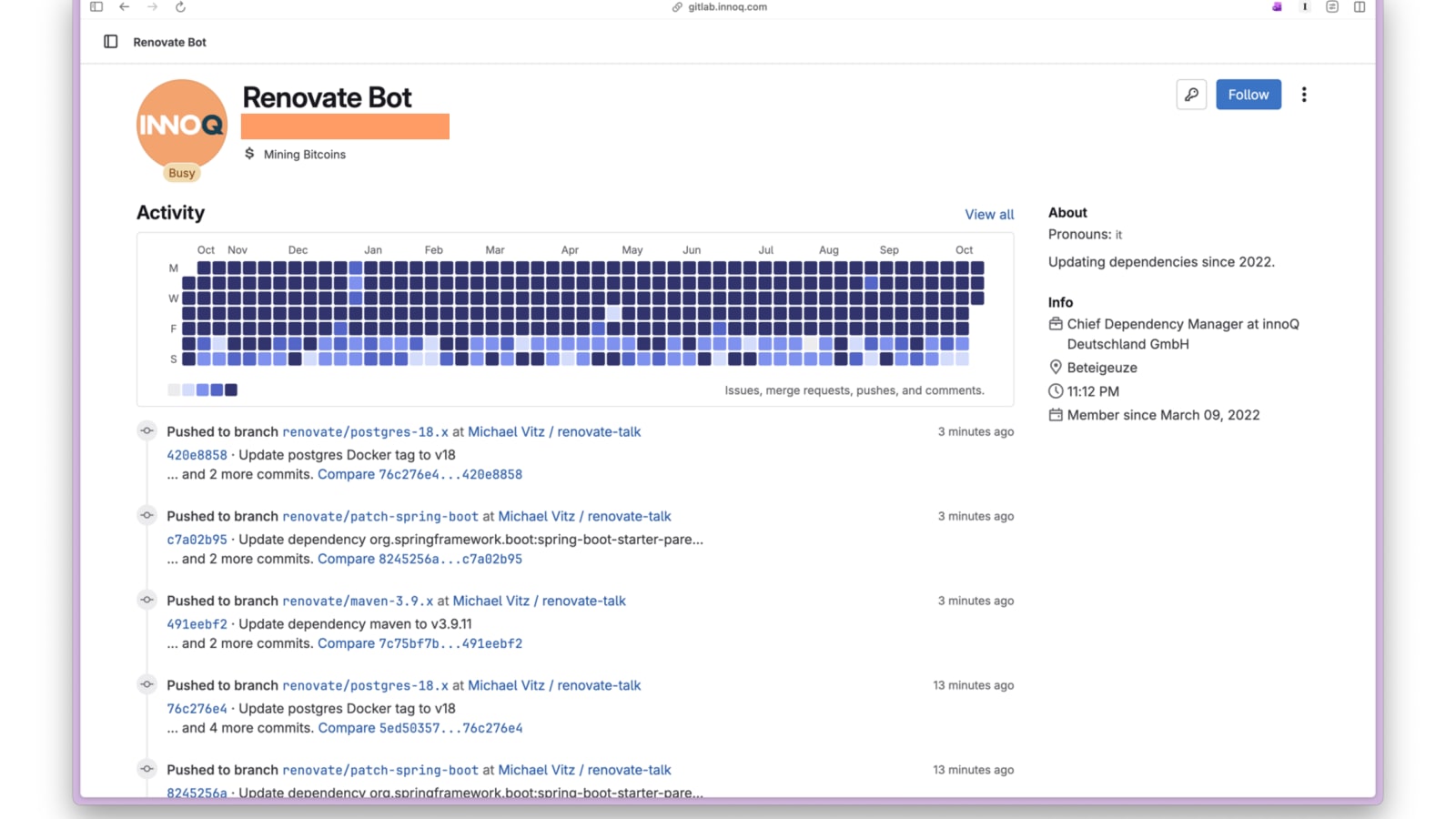The image size is (1456, 819).
Task: Open branch renovate/postgres-18.x pushed 3 minutes ago
Action: [365, 432]
